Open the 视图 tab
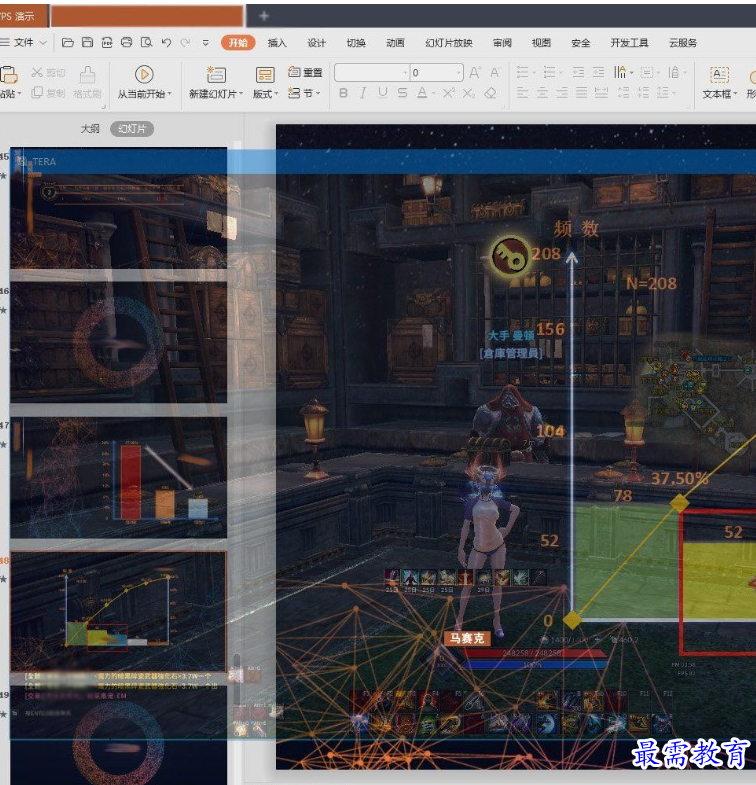 tap(541, 43)
